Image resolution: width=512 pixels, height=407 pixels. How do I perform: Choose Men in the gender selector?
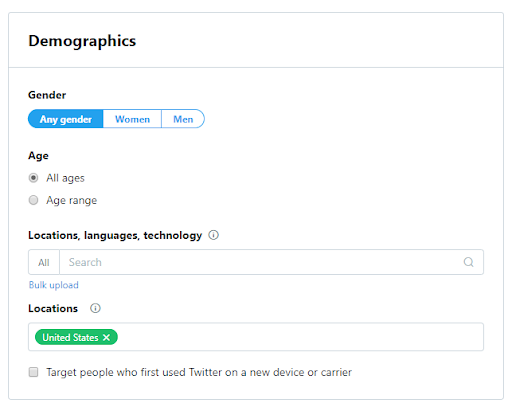tap(183, 119)
